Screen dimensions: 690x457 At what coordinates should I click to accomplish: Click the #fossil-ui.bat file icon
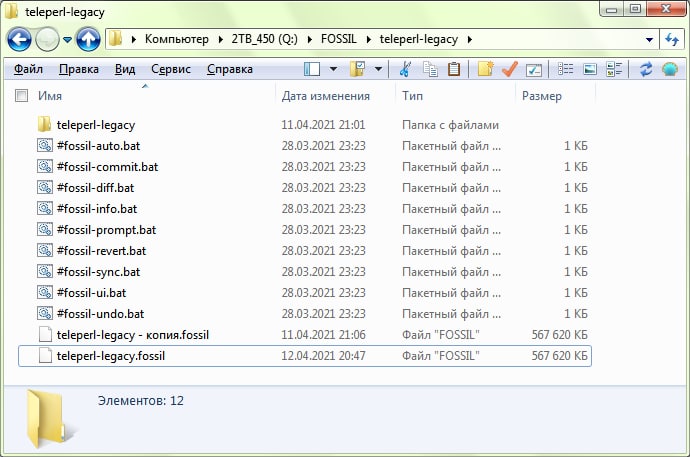pyautogui.click(x=45, y=292)
